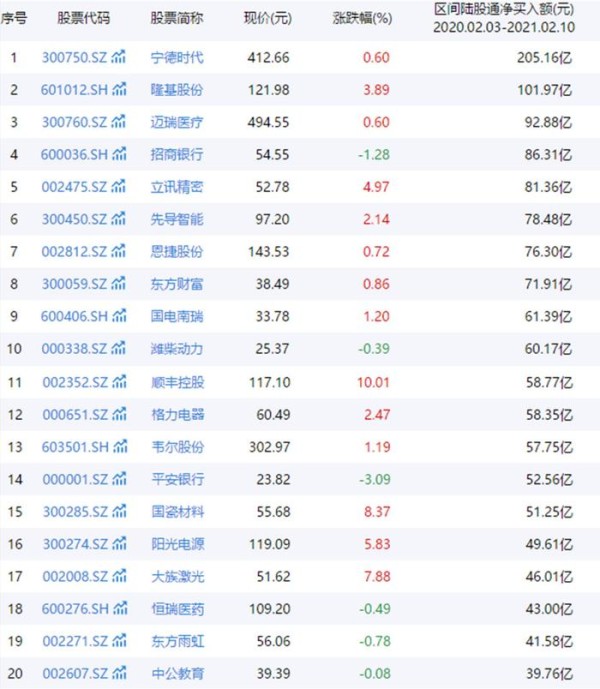
Task: Open stock link 隆基股份
Action: coord(177,90)
